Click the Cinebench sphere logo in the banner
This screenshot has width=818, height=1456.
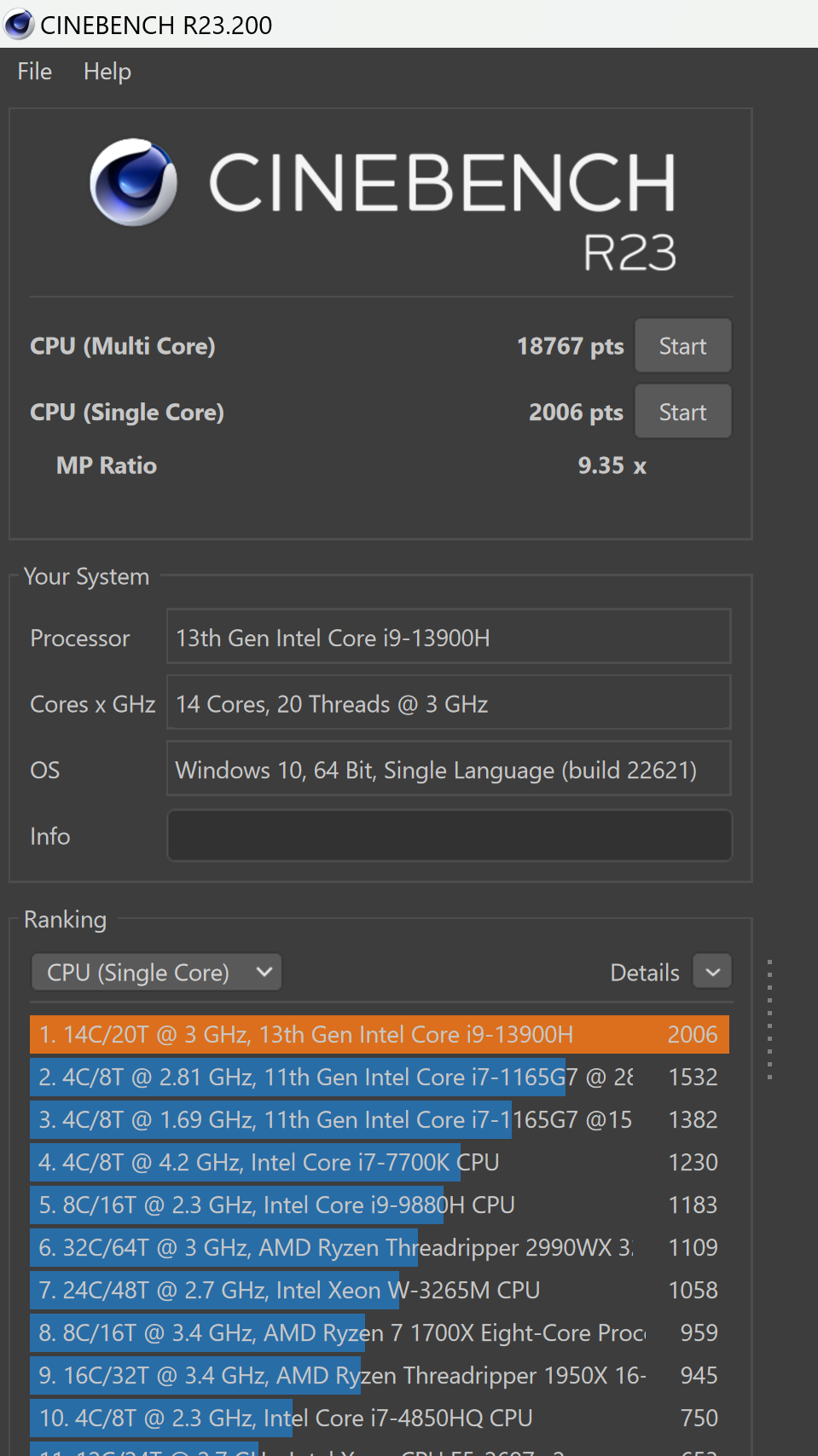[x=134, y=182]
